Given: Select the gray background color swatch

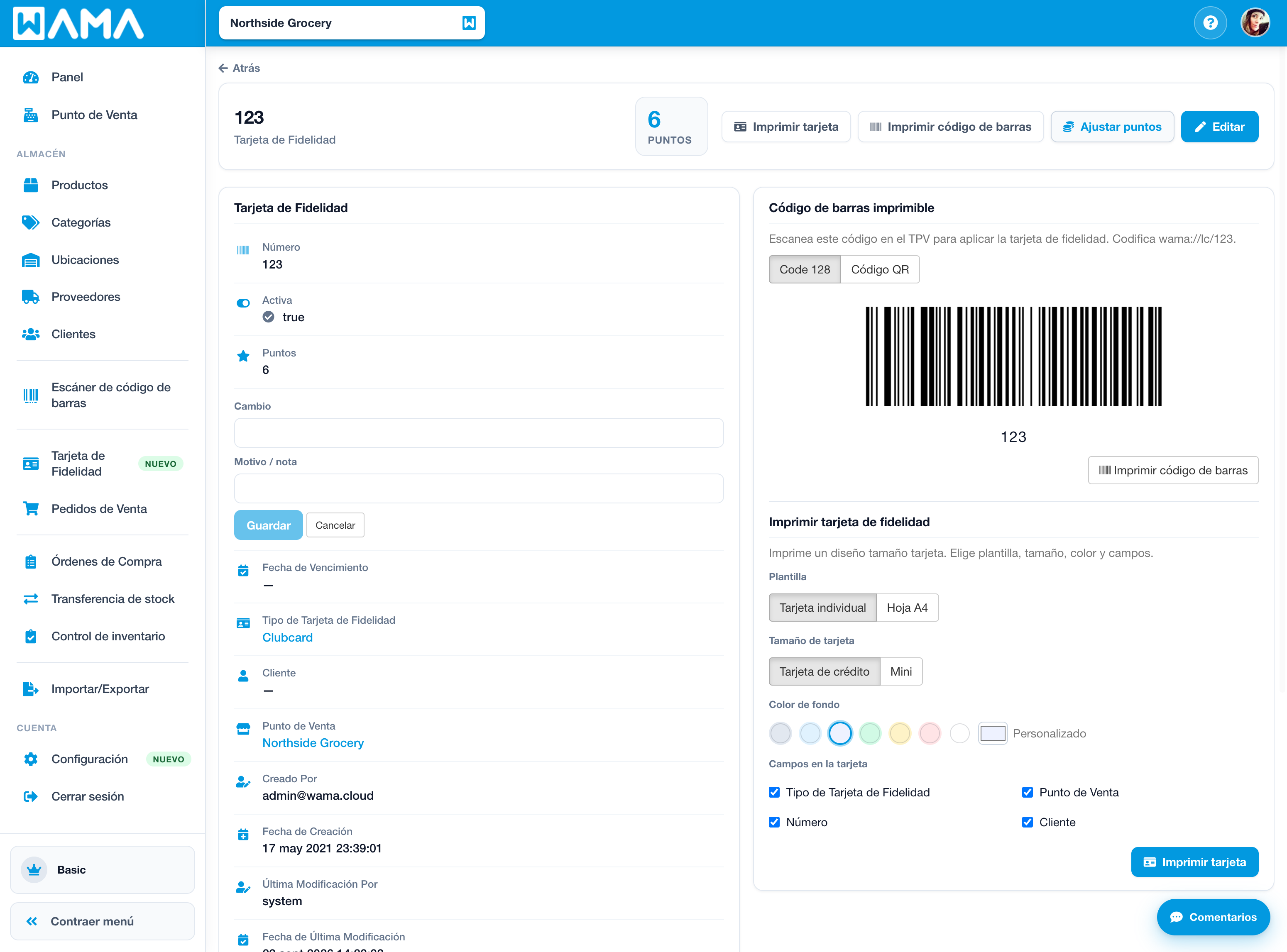Looking at the screenshot, I should click(x=781, y=734).
